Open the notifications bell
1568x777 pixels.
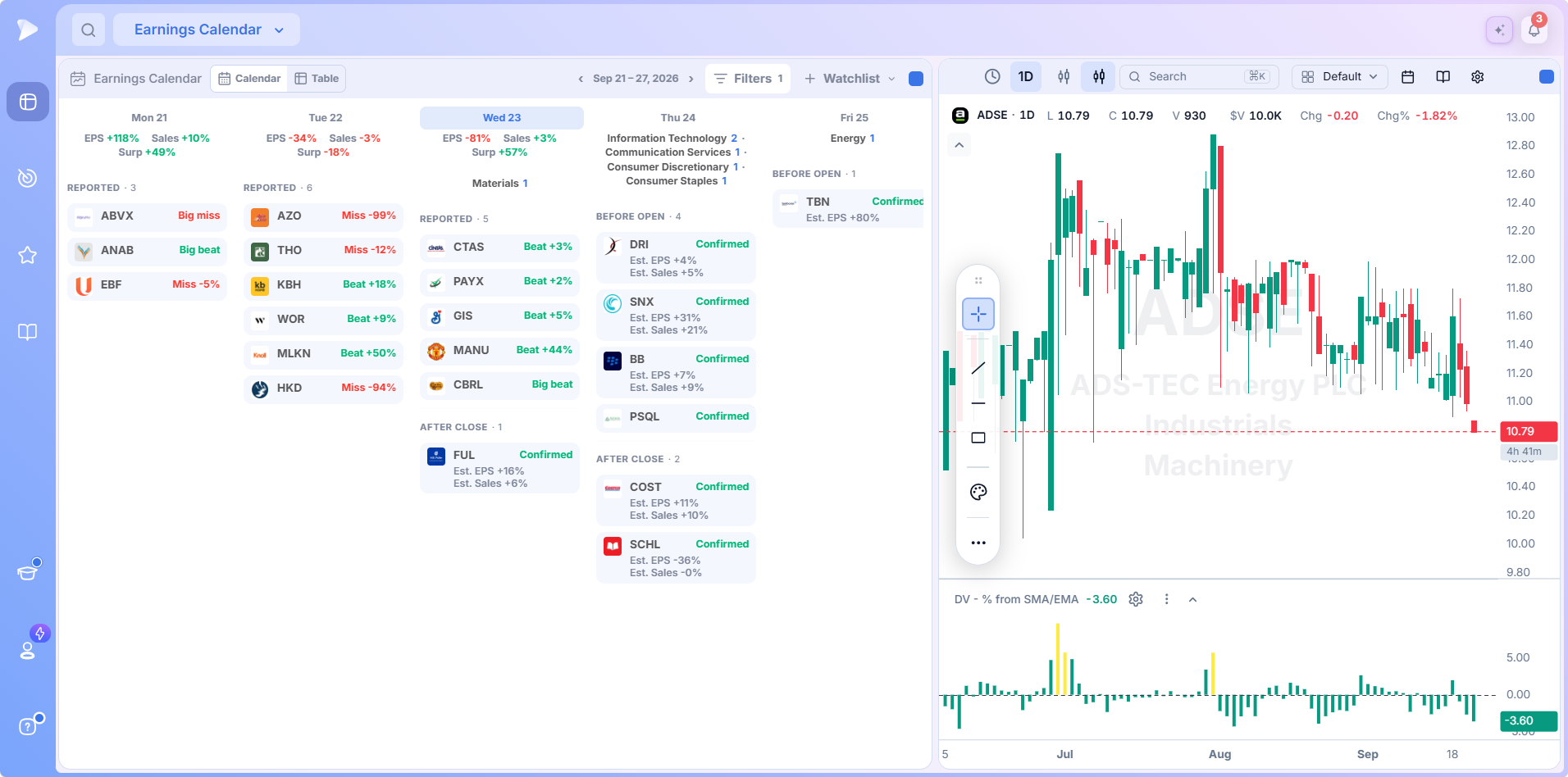(x=1534, y=30)
